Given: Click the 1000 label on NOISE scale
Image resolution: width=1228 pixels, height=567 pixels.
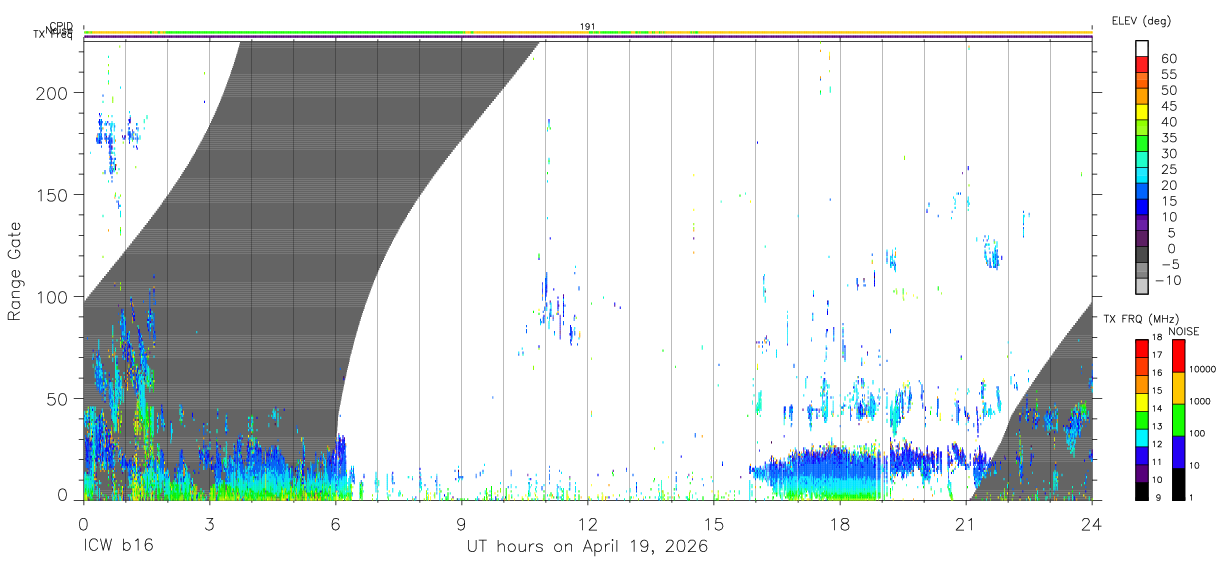Looking at the screenshot, I should [1200, 402].
